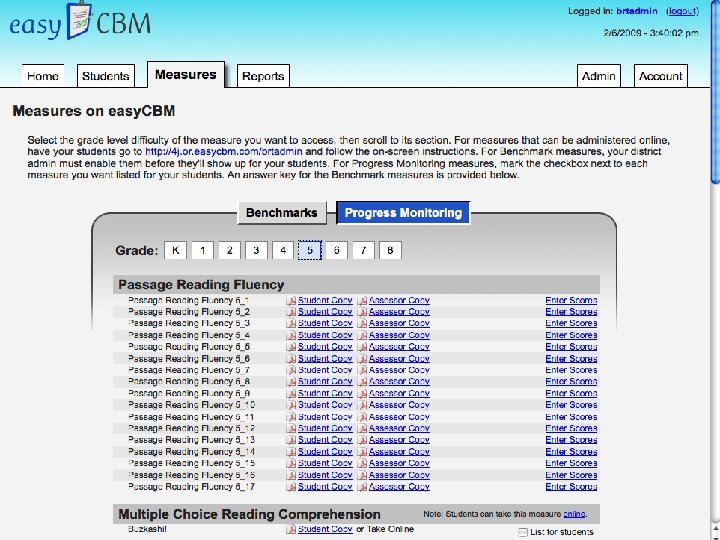The height and width of the screenshot is (540, 720).
Task: Open Enter Scores for Fluency 5_1
Action: click(571, 300)
